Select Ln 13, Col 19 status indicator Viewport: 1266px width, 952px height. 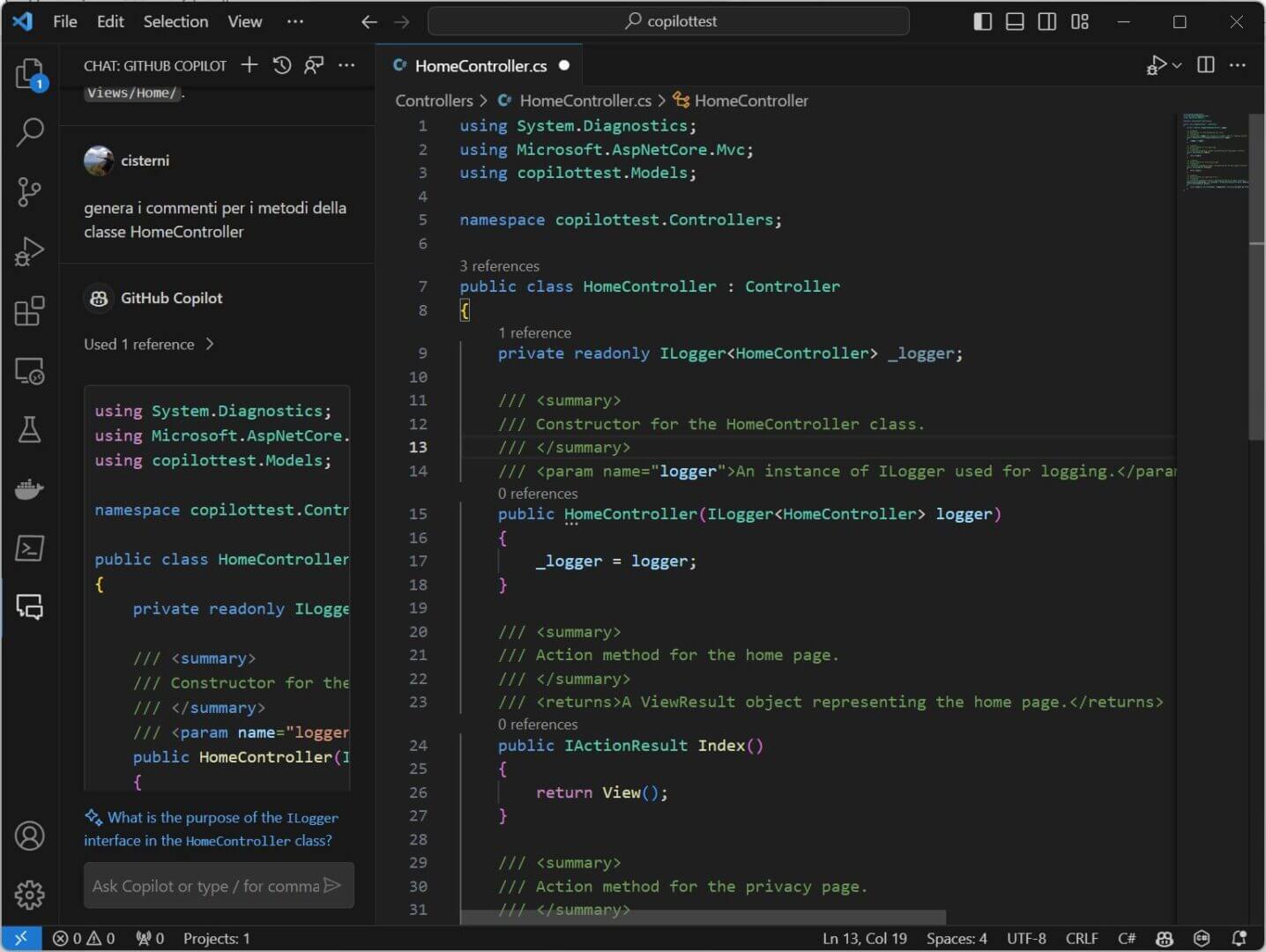(865, 938)
